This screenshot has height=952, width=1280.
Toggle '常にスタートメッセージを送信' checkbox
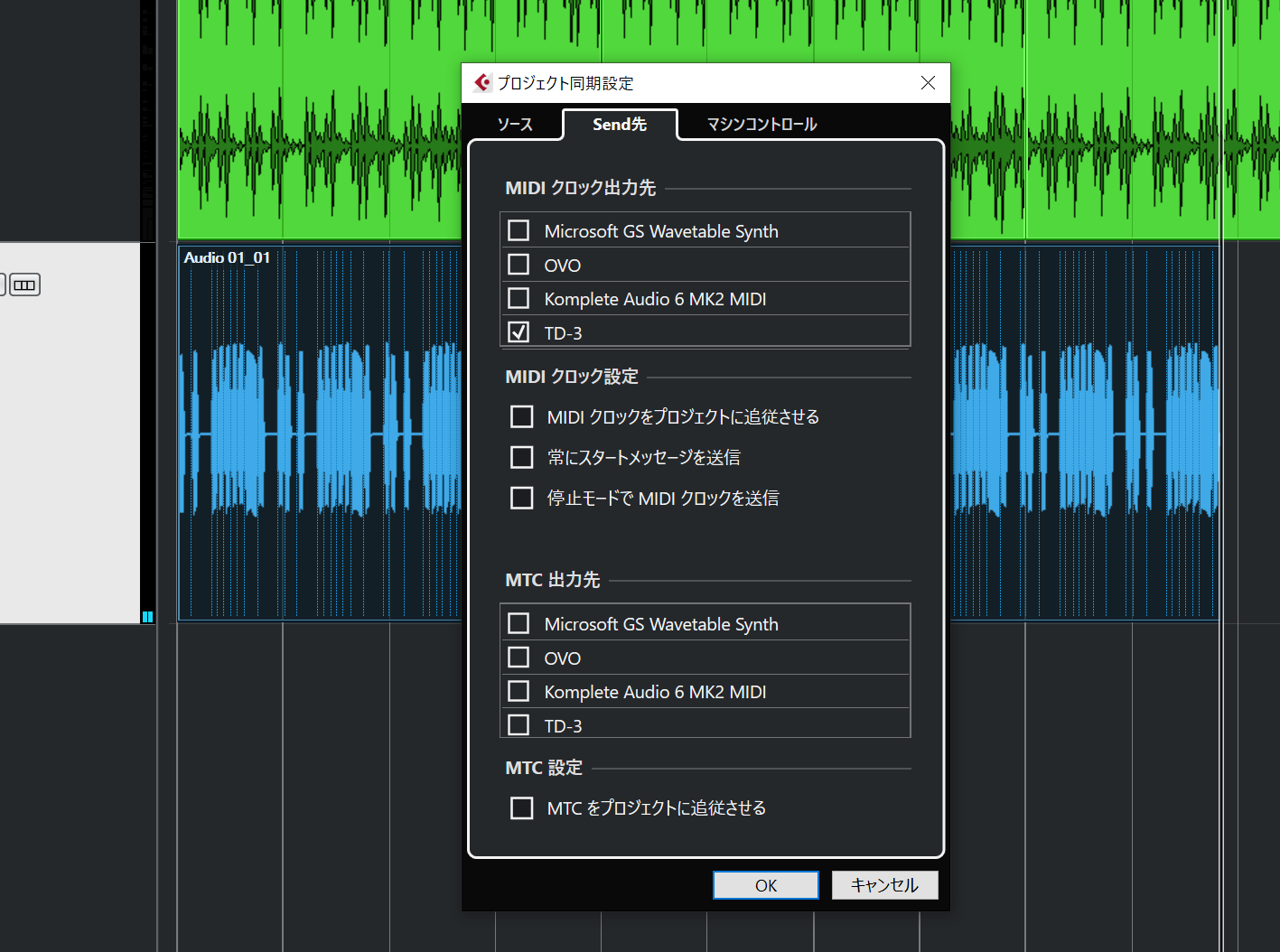pos(522,457)
